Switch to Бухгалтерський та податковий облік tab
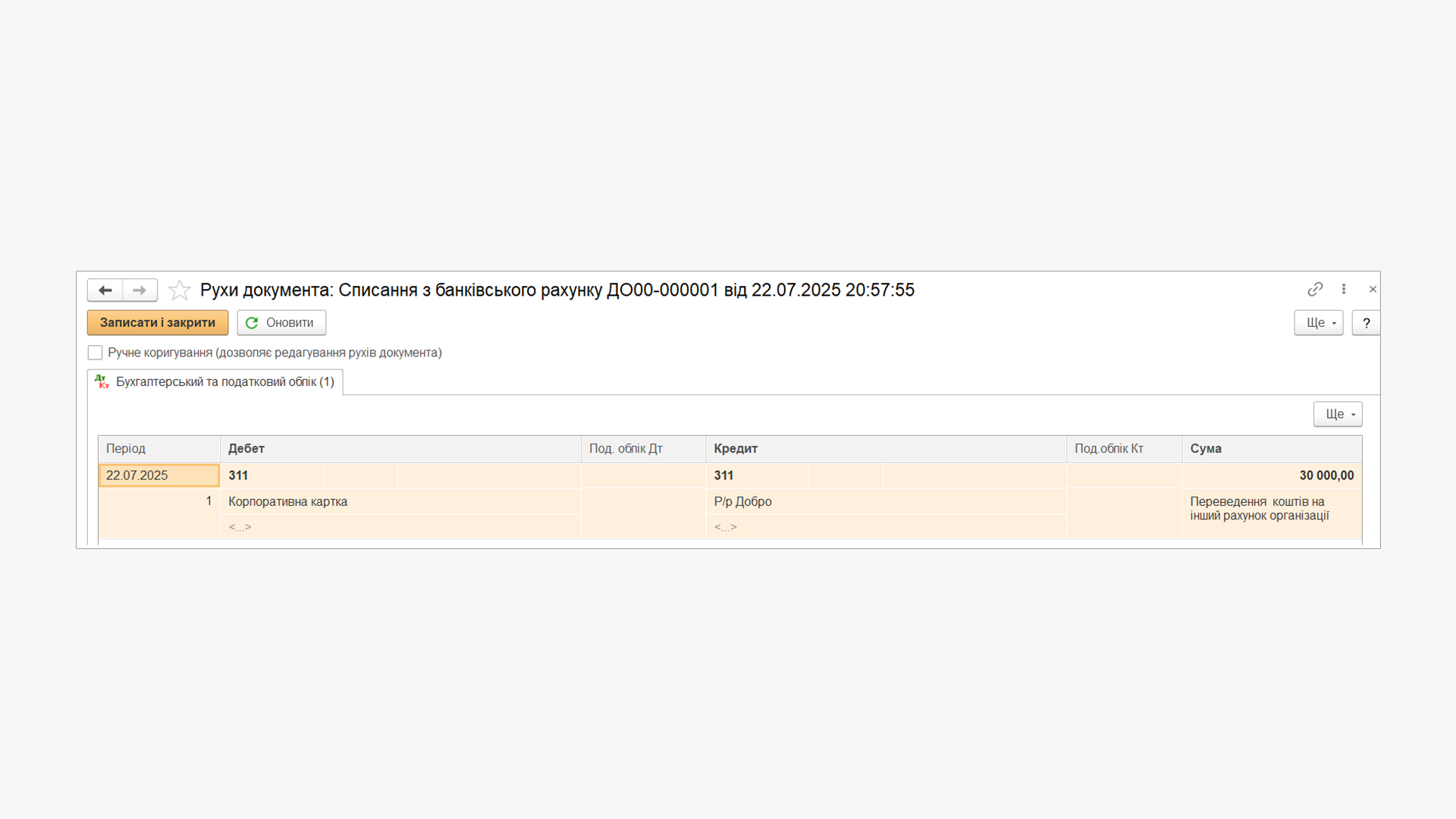Viewport: 1456px width, 819px height. [216, 382]
